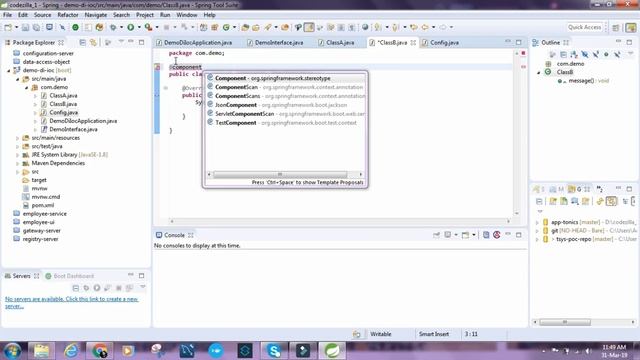Viewport: 640px width, 360px height.
Task: Select DemoInterface.java in Package Explorer
Action: pos(73,129)
